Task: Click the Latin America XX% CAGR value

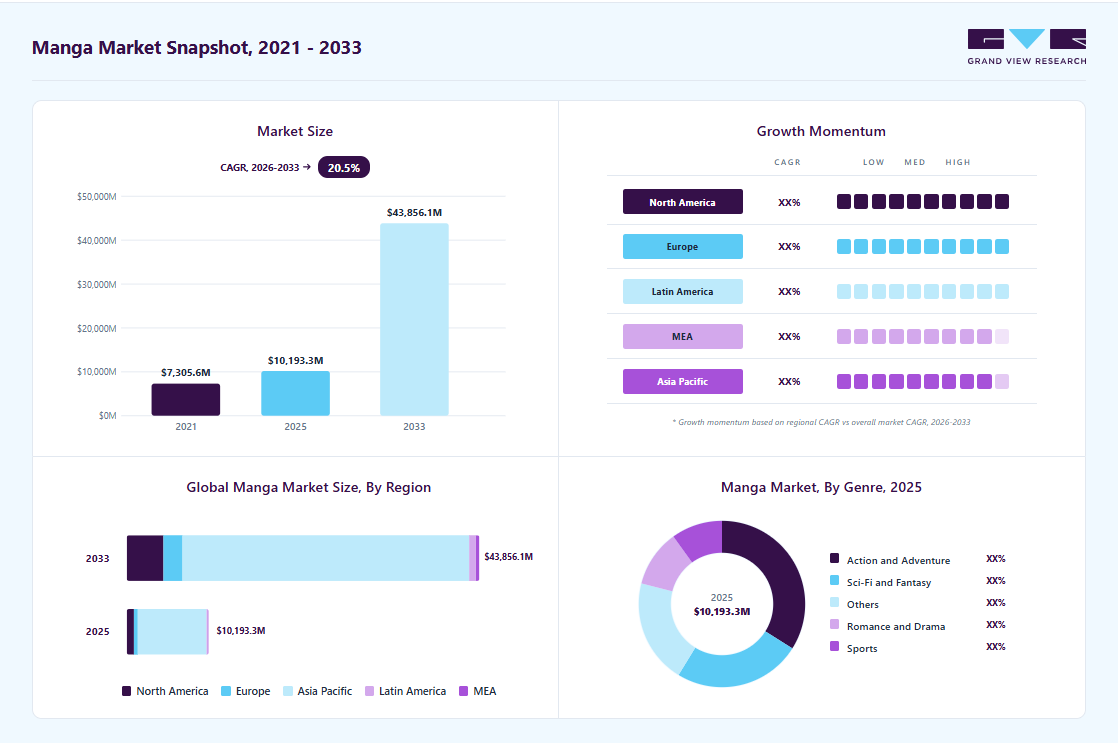Action: tap(789, 292)
